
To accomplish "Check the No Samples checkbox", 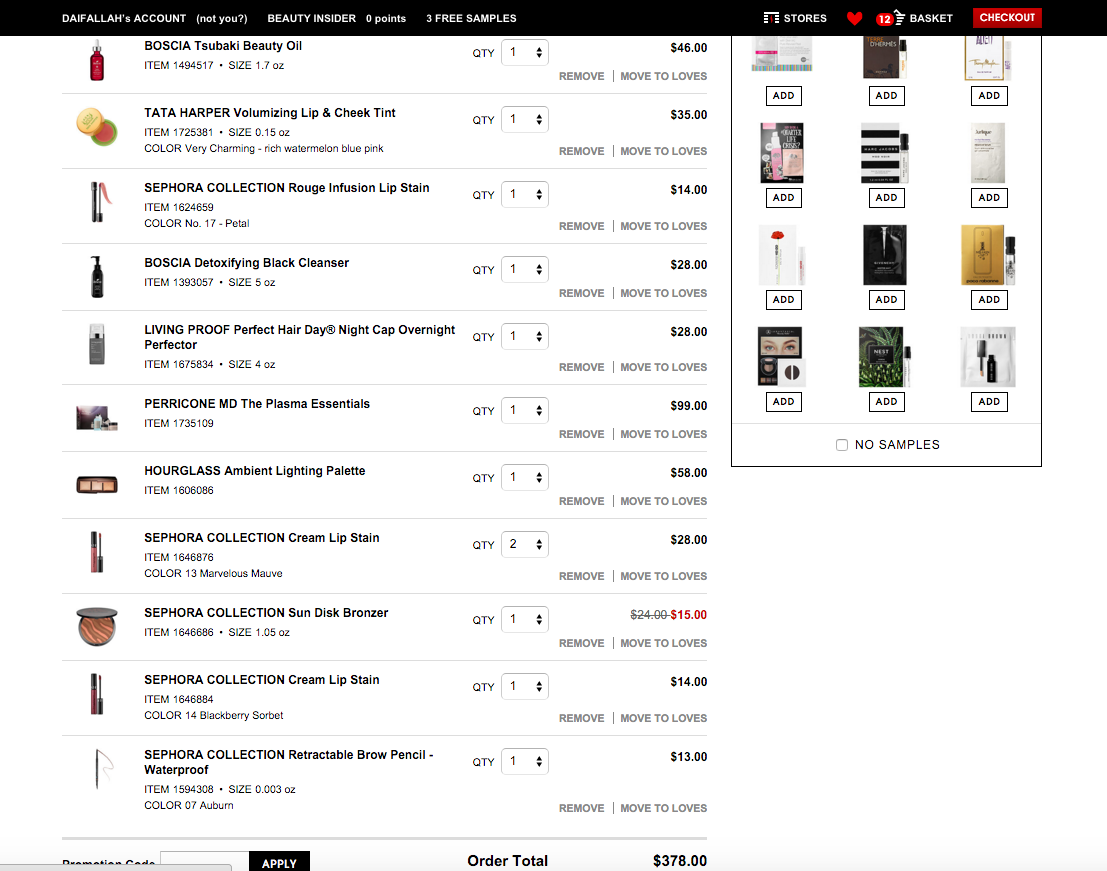I will [842, 445].
